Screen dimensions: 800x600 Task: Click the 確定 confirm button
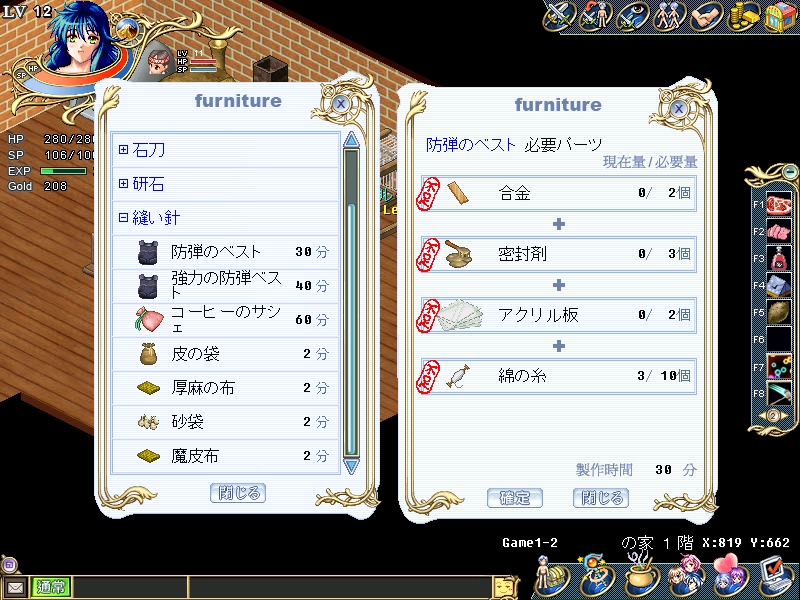point(514,498)
